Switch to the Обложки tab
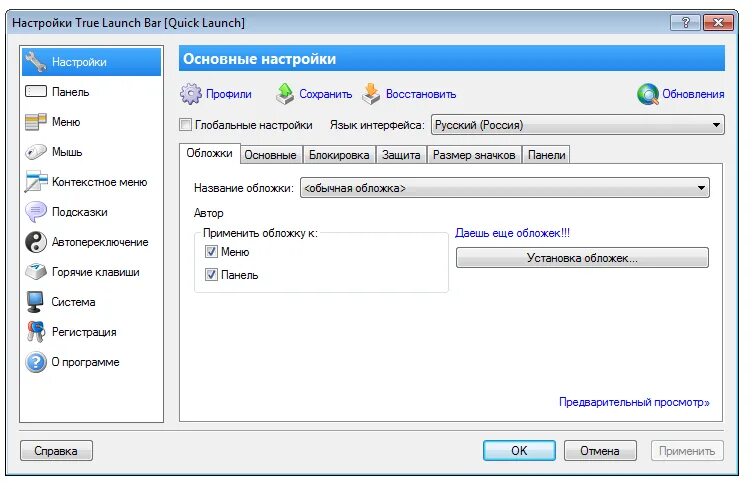This screenshot has height=489, width=753. tap(209, 153)
